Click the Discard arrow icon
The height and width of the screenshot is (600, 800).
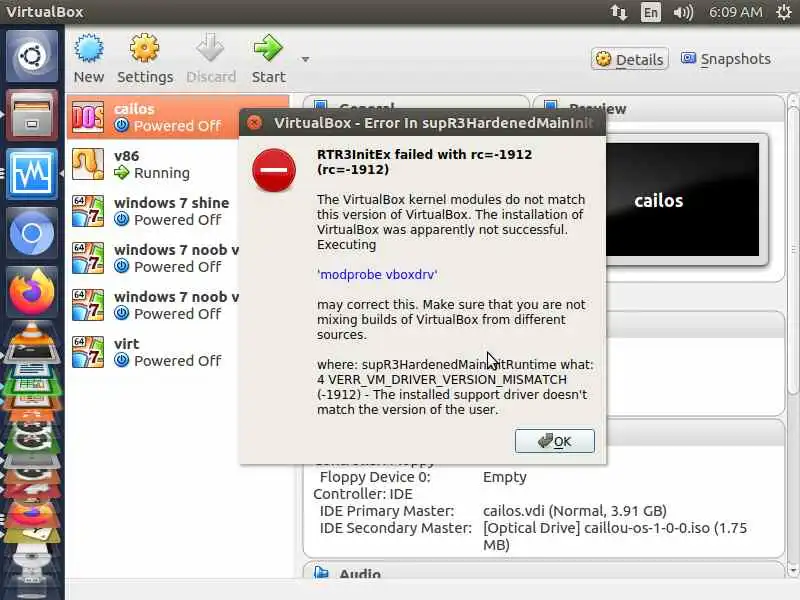pos(210,48)
